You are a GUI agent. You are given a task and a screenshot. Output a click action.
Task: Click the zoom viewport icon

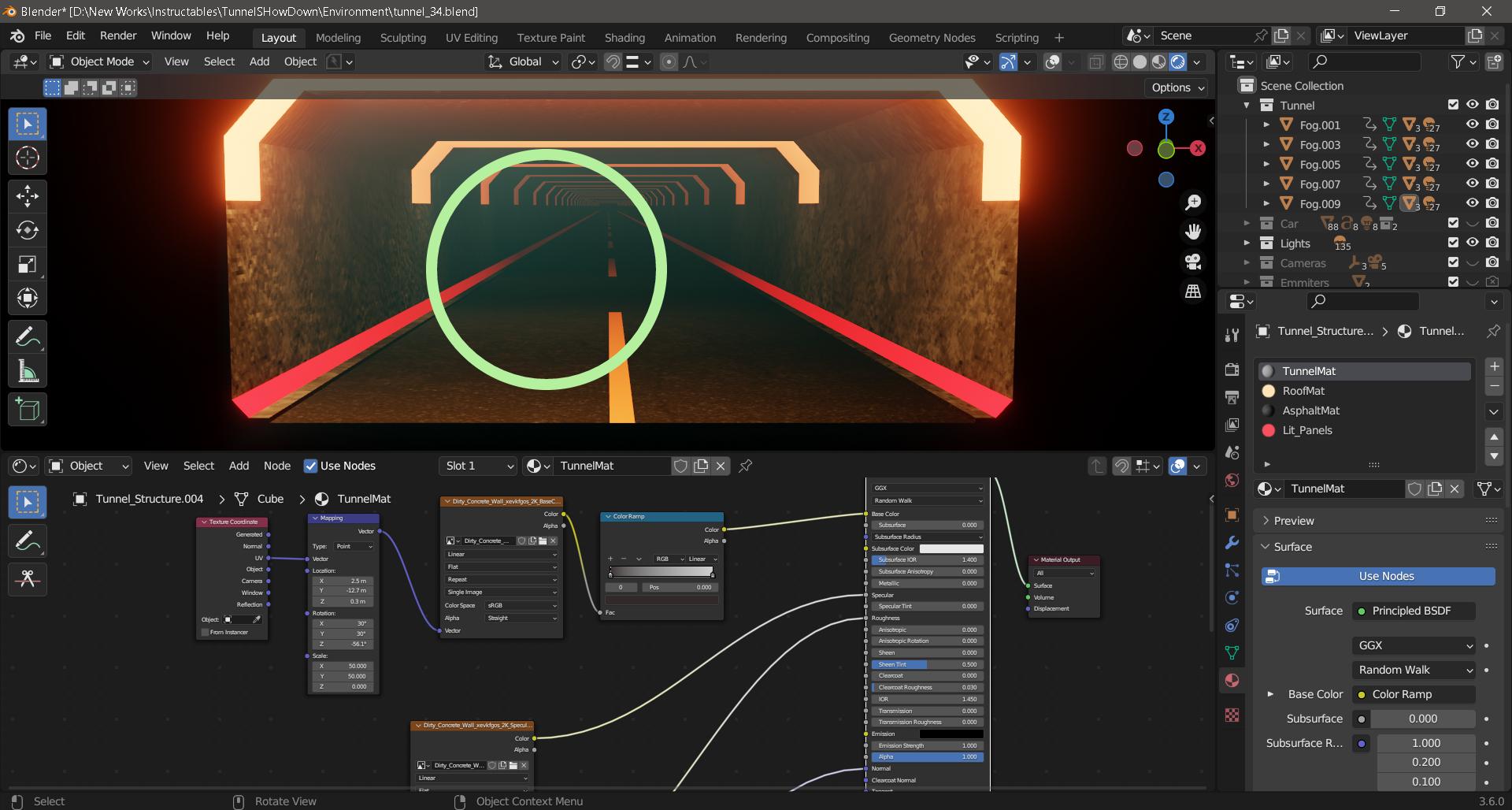(1194, 202)
